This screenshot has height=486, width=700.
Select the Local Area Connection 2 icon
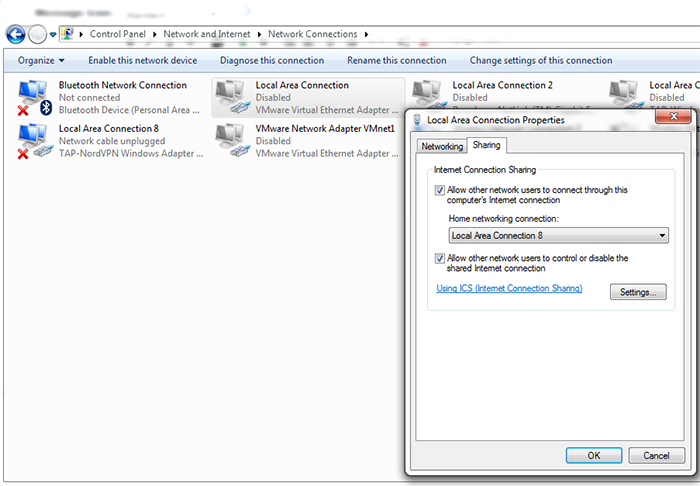point(429,94)
